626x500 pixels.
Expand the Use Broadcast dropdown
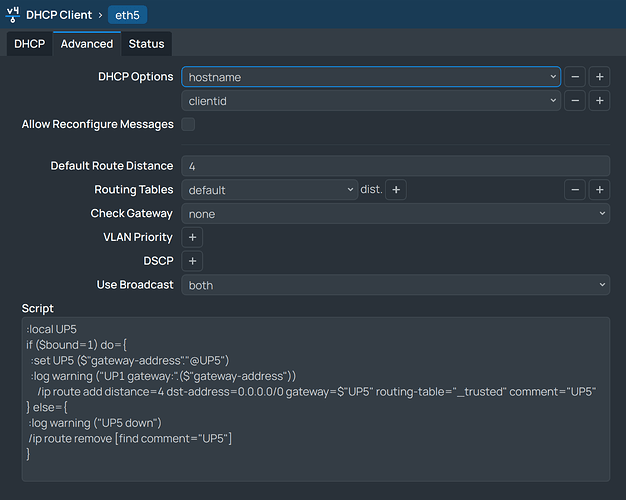(395, 285)
